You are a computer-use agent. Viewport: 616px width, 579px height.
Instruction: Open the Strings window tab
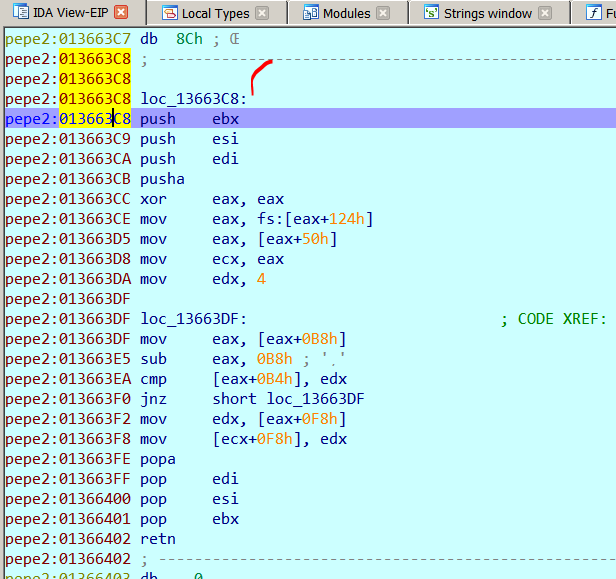point(486,13)
